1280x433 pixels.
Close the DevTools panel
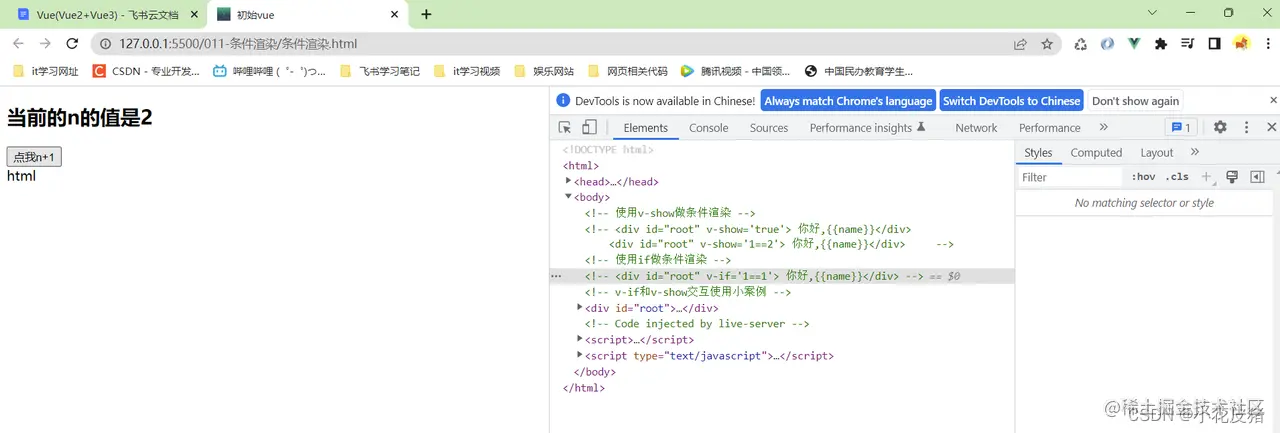coord(1272,127)
